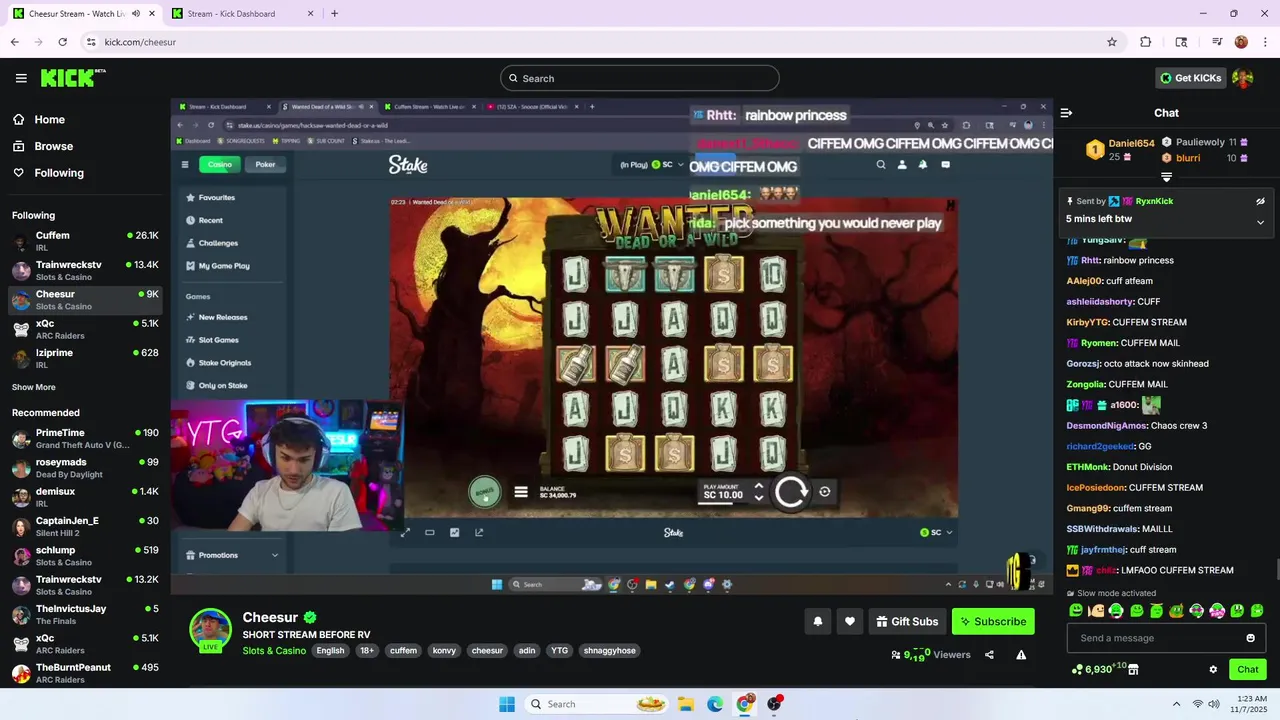Open Microsoft Edge from the taskbar

coord(715,704)
